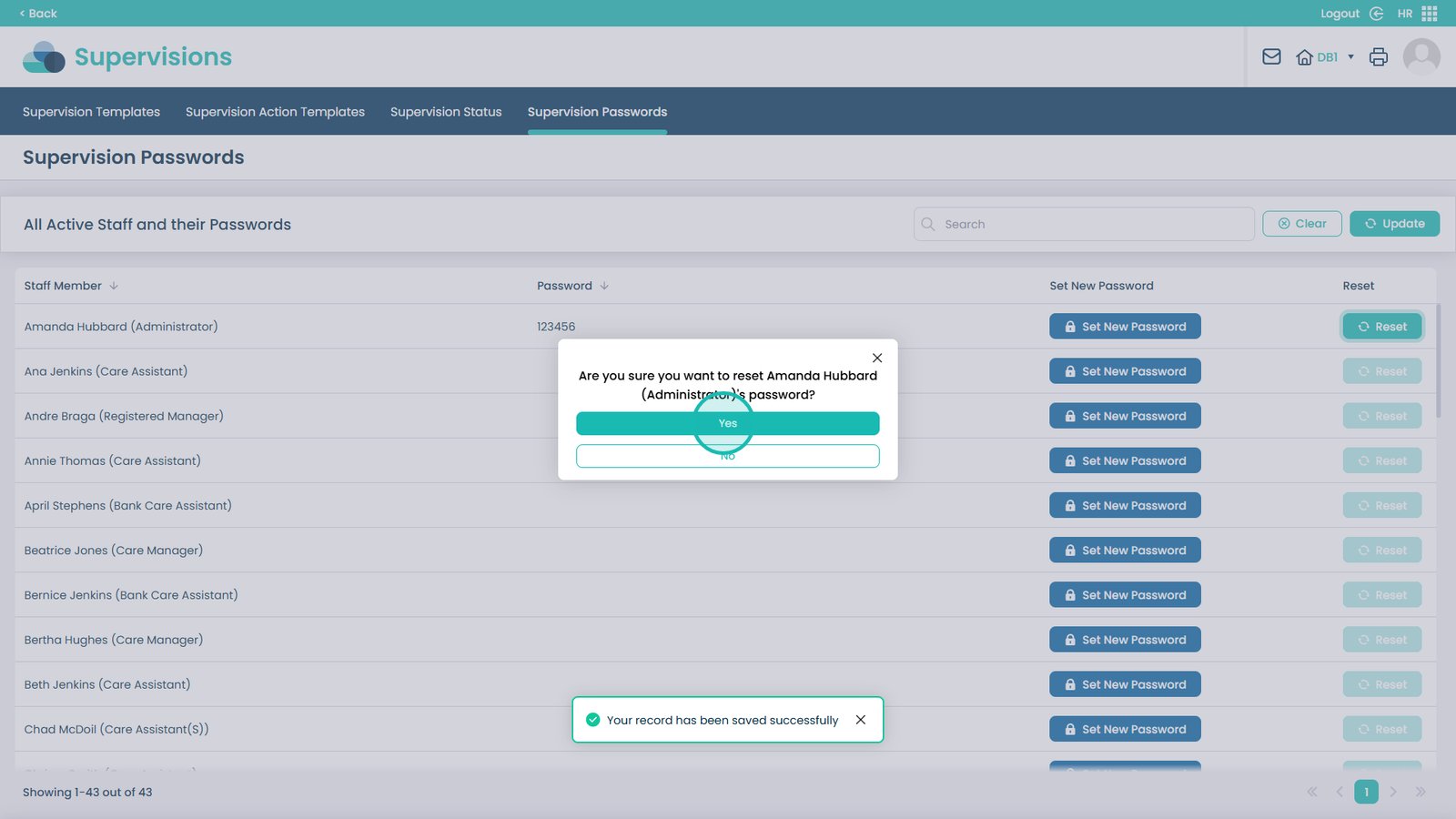Confirm password reset with Yes
1456x819 pixels.
(727, 423)
